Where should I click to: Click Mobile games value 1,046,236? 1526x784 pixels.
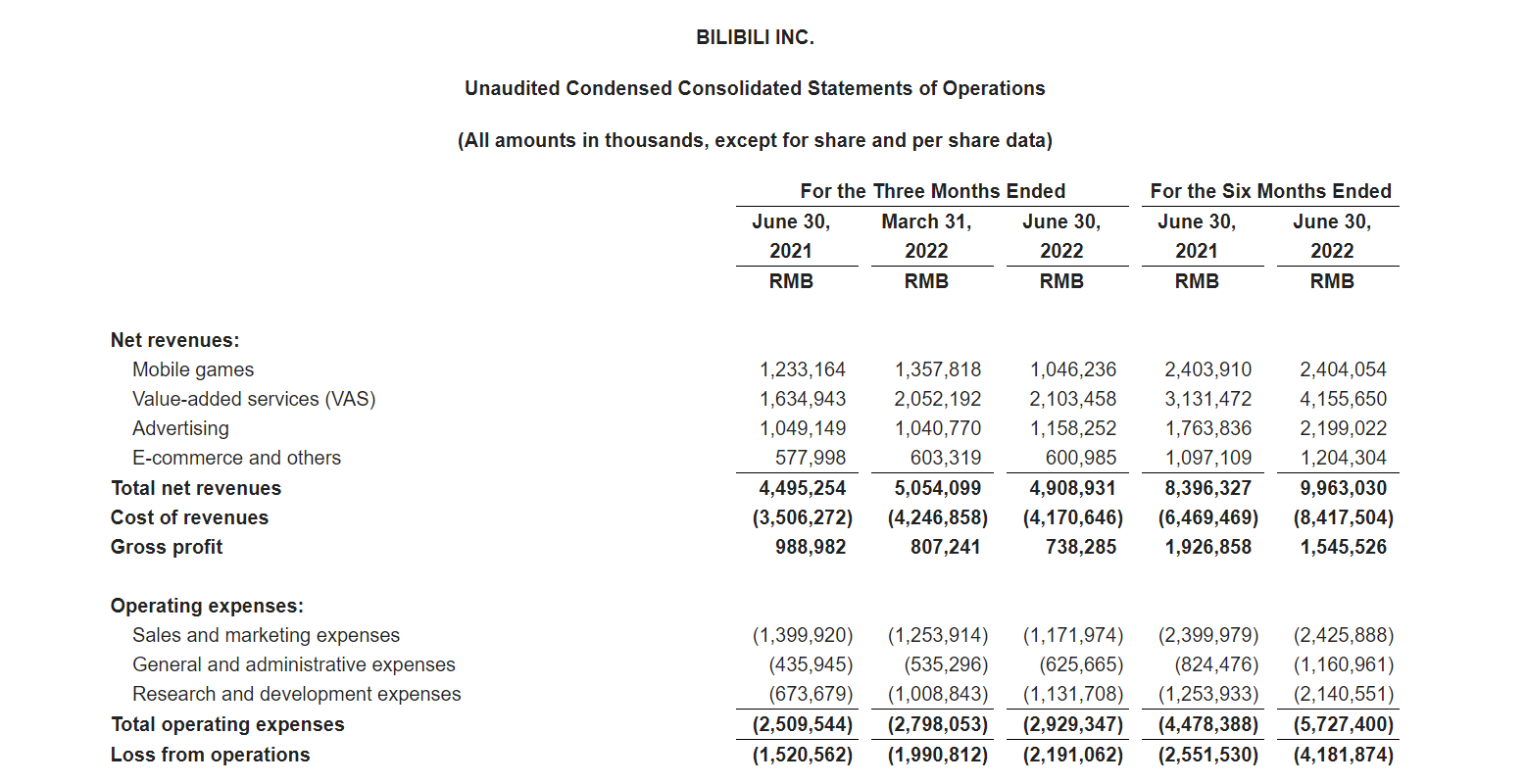(x=1073, y=369)
